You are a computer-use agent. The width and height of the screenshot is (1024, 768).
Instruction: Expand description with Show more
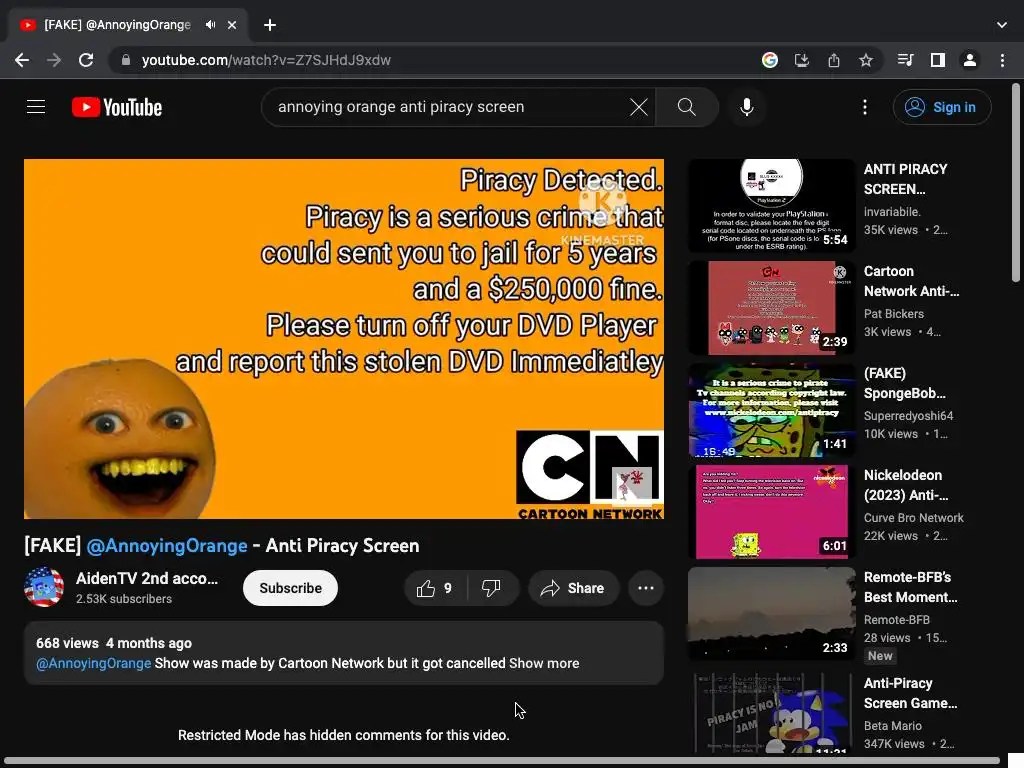[x=544, y=663]
